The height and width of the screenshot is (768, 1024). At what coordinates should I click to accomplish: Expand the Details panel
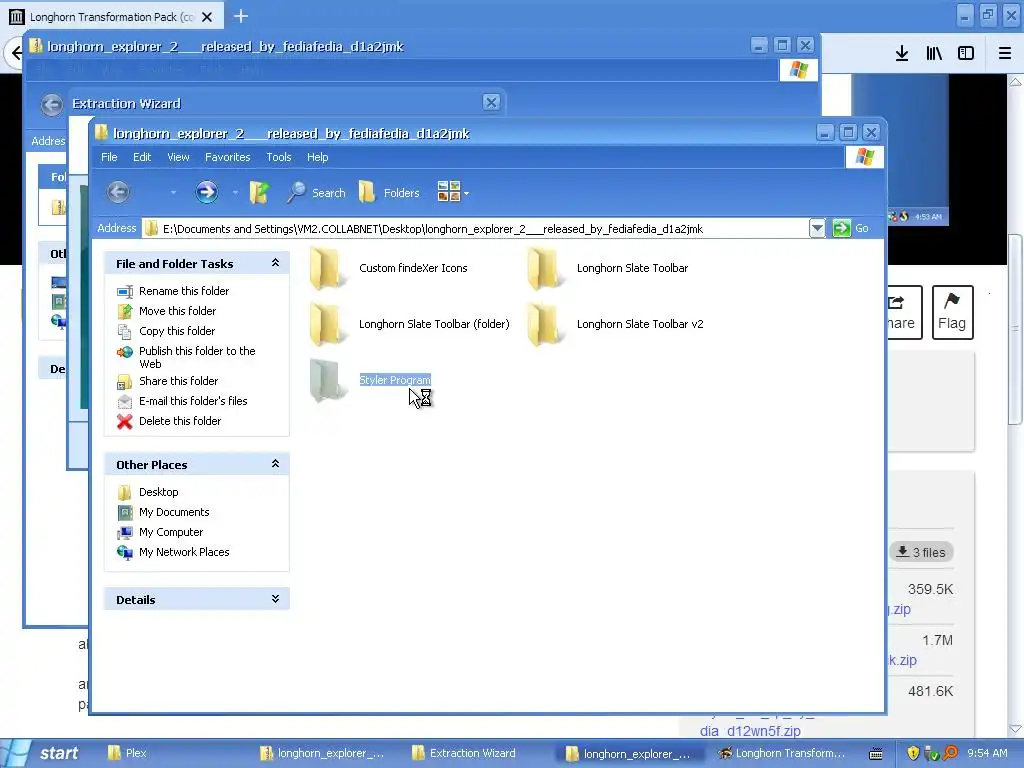pos(275,600)
